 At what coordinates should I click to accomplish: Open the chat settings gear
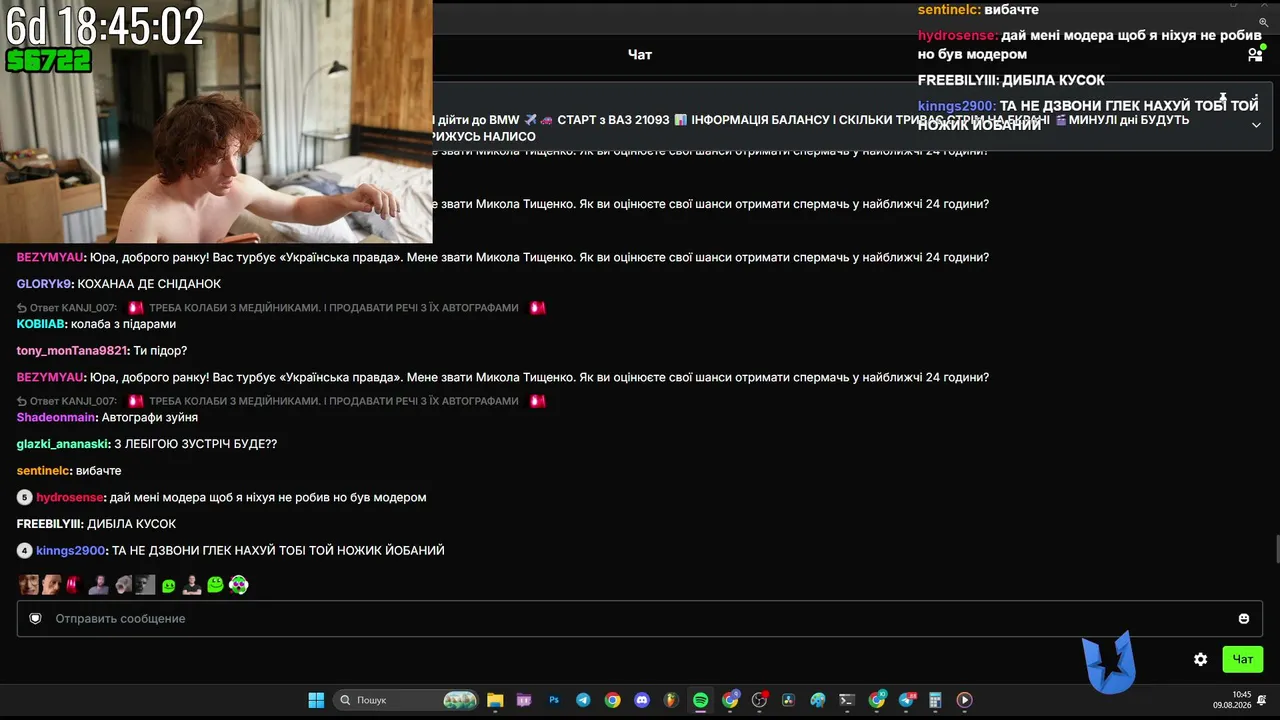(1200, 659)
